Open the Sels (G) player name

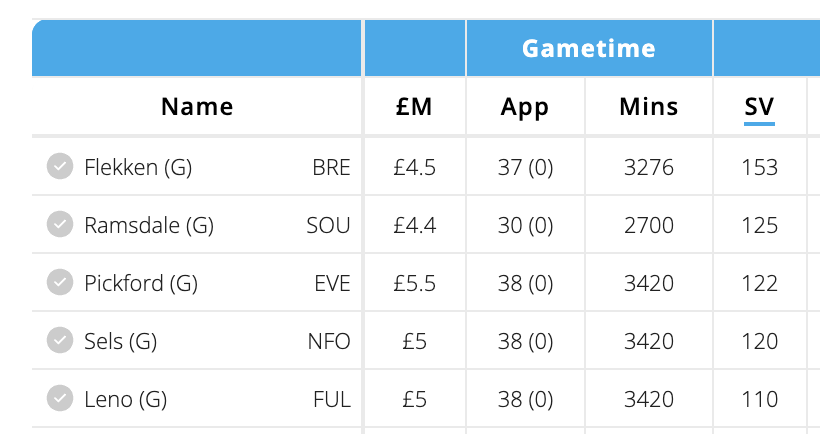click(121, 341)
